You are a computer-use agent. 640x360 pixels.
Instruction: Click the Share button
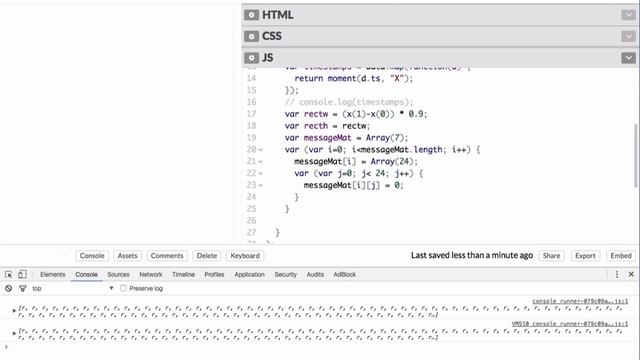coord(551,256)
